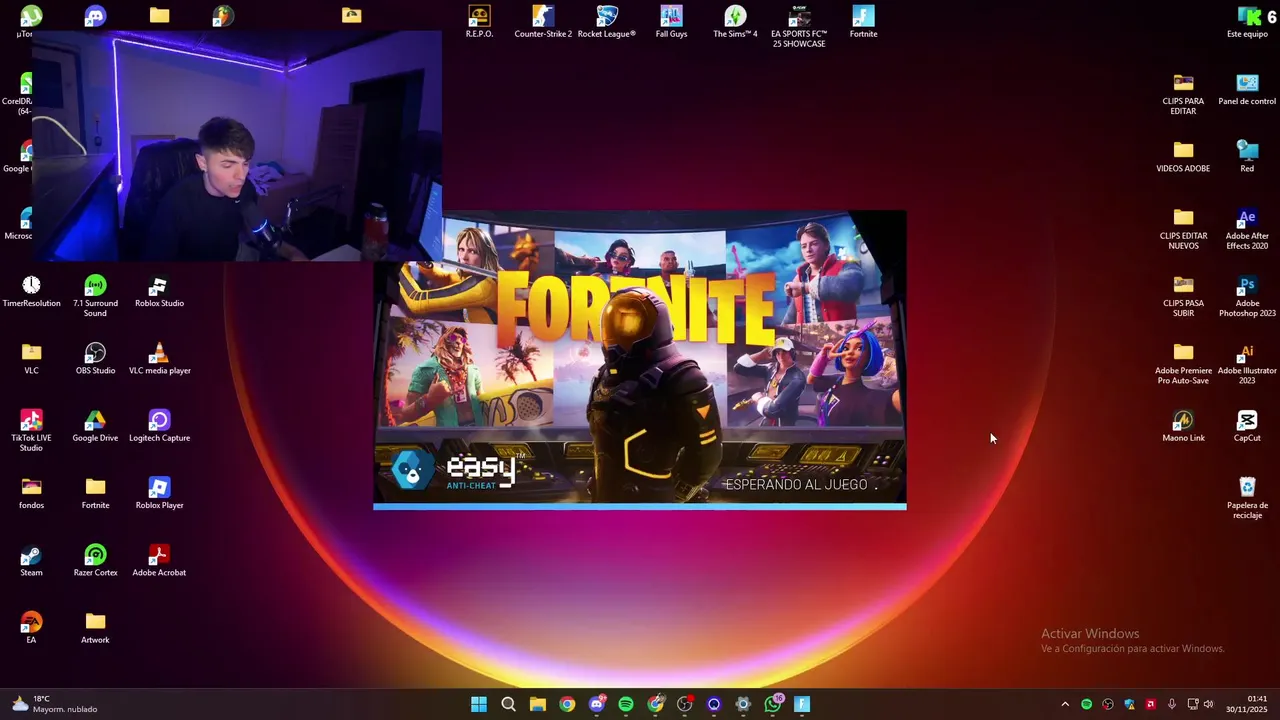The width and height of the screenshot is (1280, 720).
Task: Switch to Spotify in taskbar
Action: tap(626, 704)
